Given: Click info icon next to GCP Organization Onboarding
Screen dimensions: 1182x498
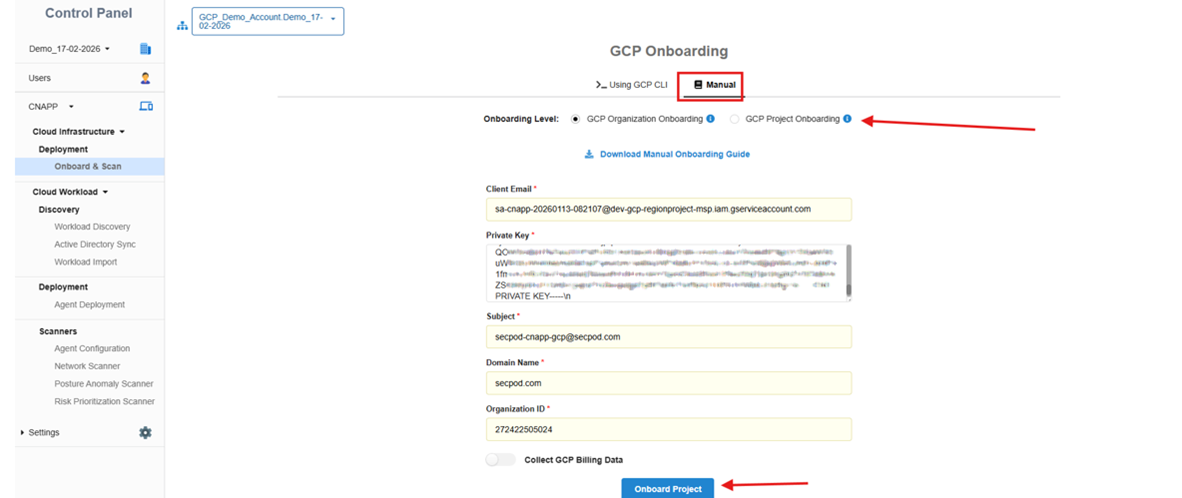Looking at the screenshot, I should tap(711, 119).
